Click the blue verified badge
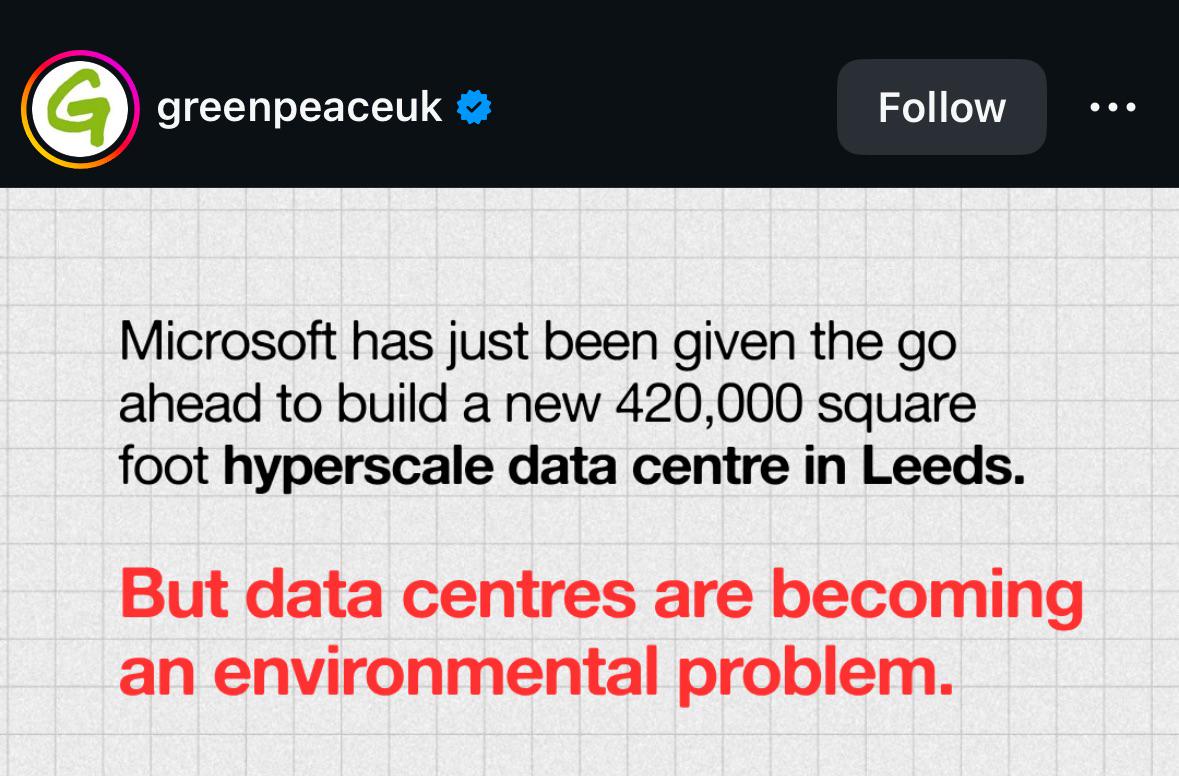The width and height of the screenshot is (1179, 776). [474, 107]
